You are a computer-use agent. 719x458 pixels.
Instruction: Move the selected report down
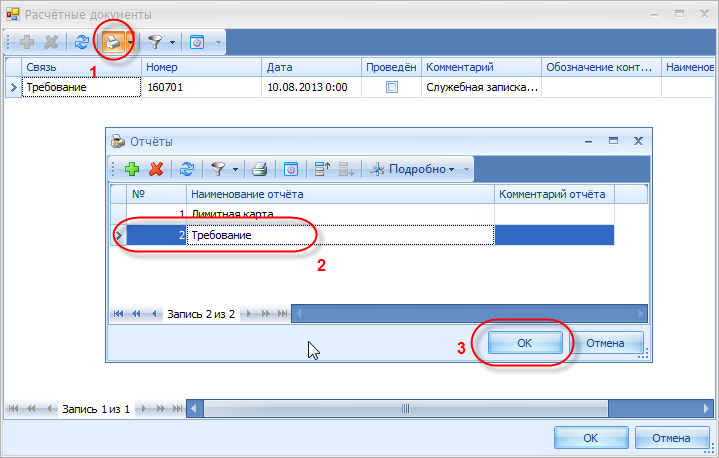pyautogui.click(x=346, y=169)
